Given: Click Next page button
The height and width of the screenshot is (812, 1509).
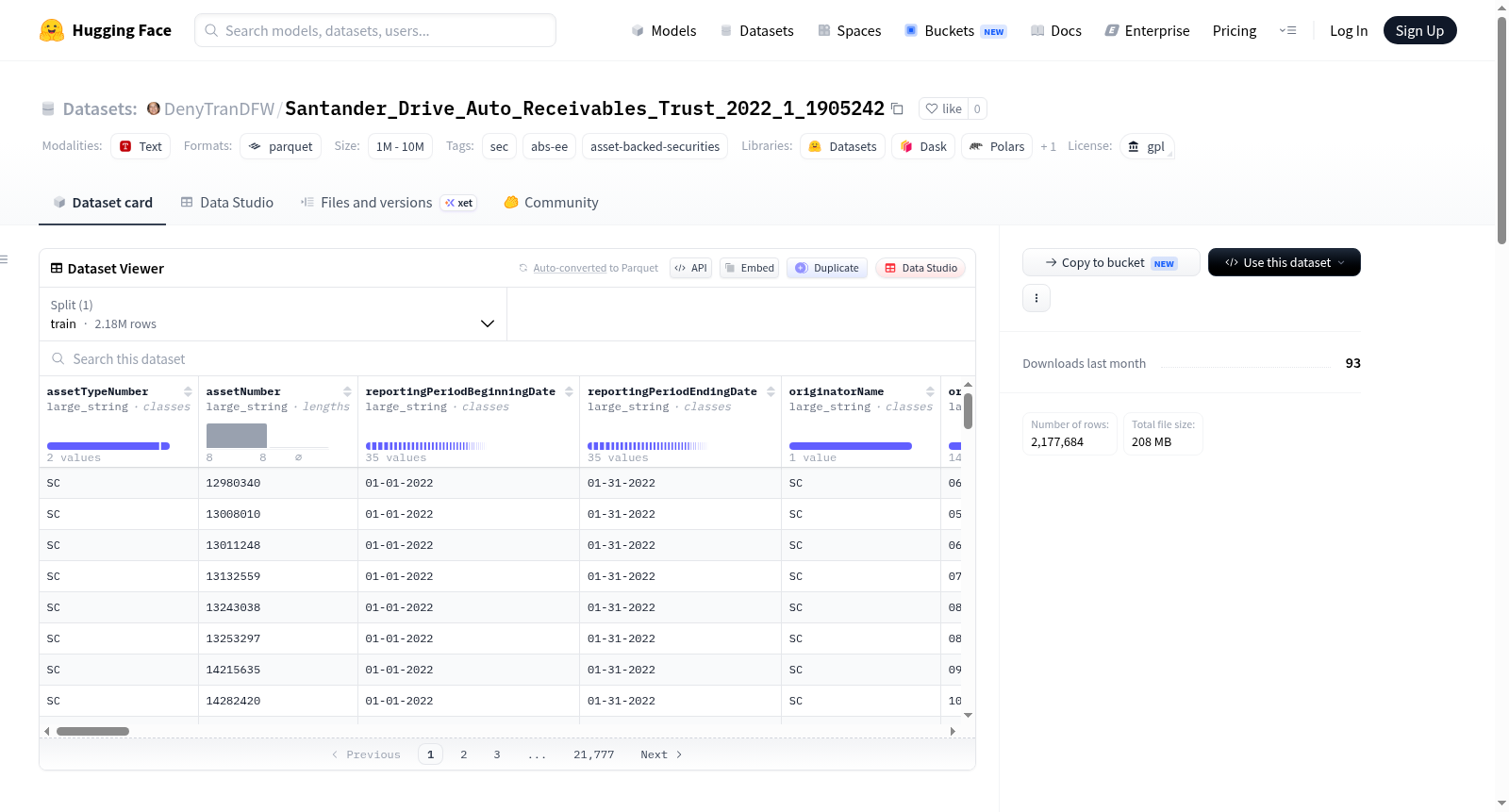Looking at the screenshot, I should tap(661, 754).
